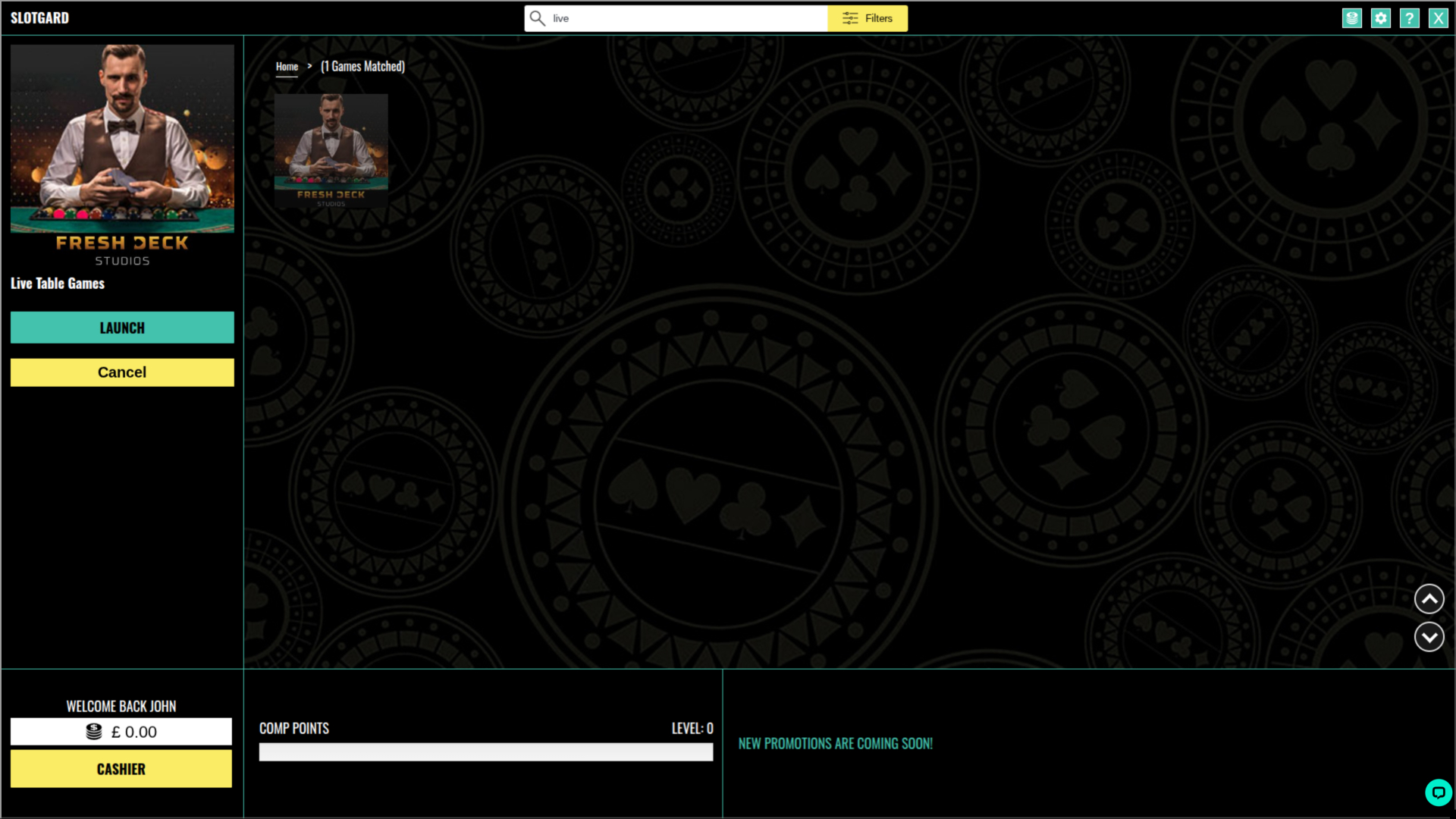Close the lobby with the X button
The height and width of the screenshot is (819, 1456).
tap(1438, 17)
